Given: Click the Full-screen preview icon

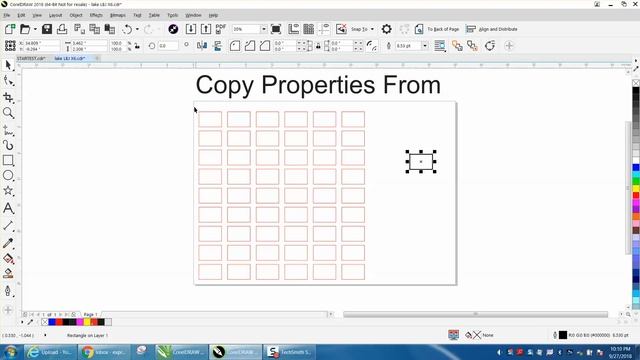Looking at the screenshot, I should [x=276, y=29].
